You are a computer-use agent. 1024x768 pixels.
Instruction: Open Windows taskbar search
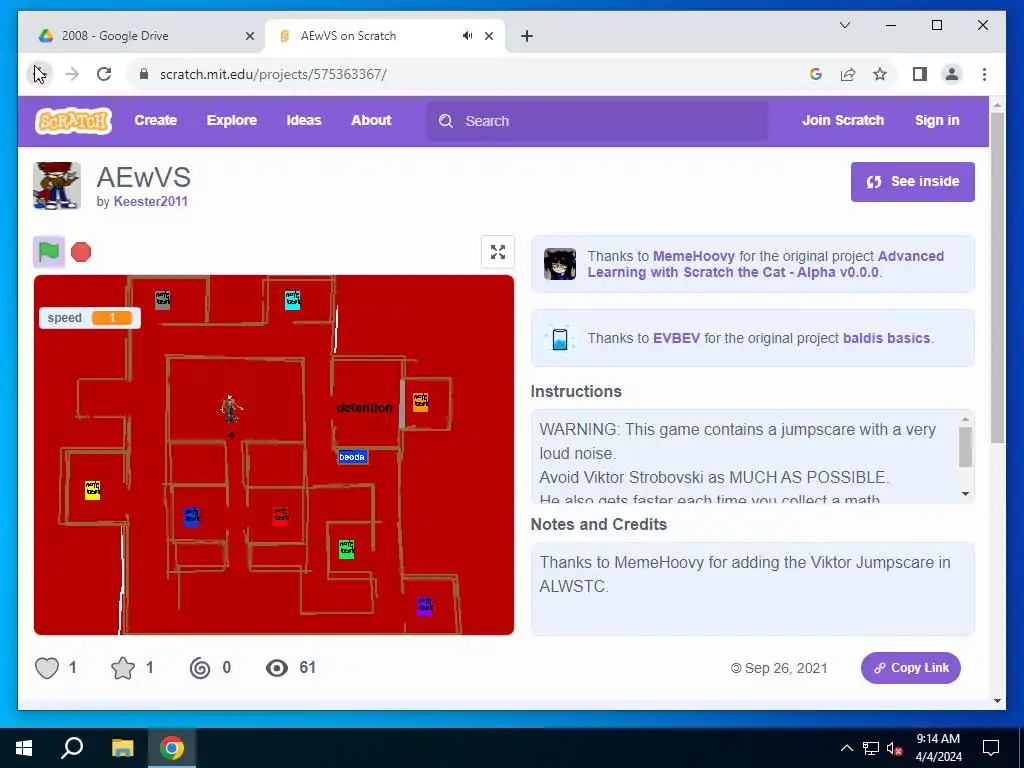pyautogui.click(x=72, y=748)
